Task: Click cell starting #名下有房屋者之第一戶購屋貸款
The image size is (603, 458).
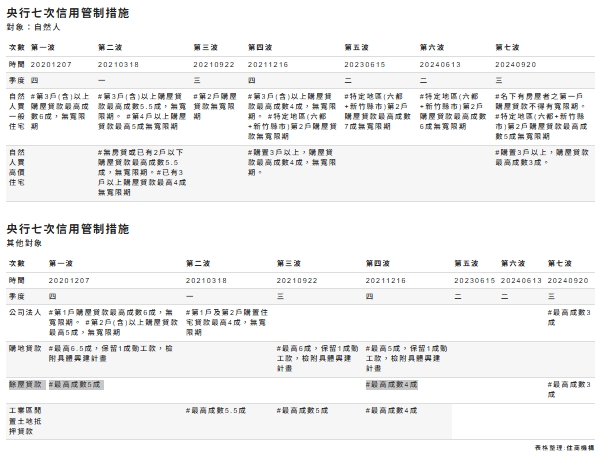Action: click(541, 116)
